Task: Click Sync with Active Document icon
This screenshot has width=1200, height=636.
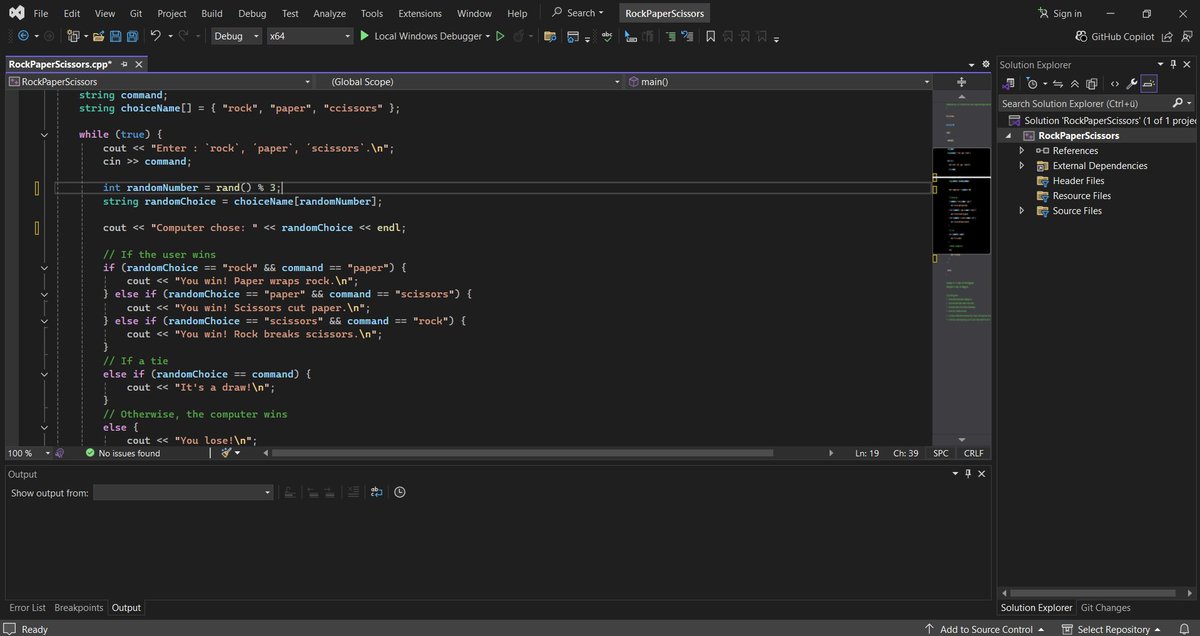Action: pos(1057,84)
